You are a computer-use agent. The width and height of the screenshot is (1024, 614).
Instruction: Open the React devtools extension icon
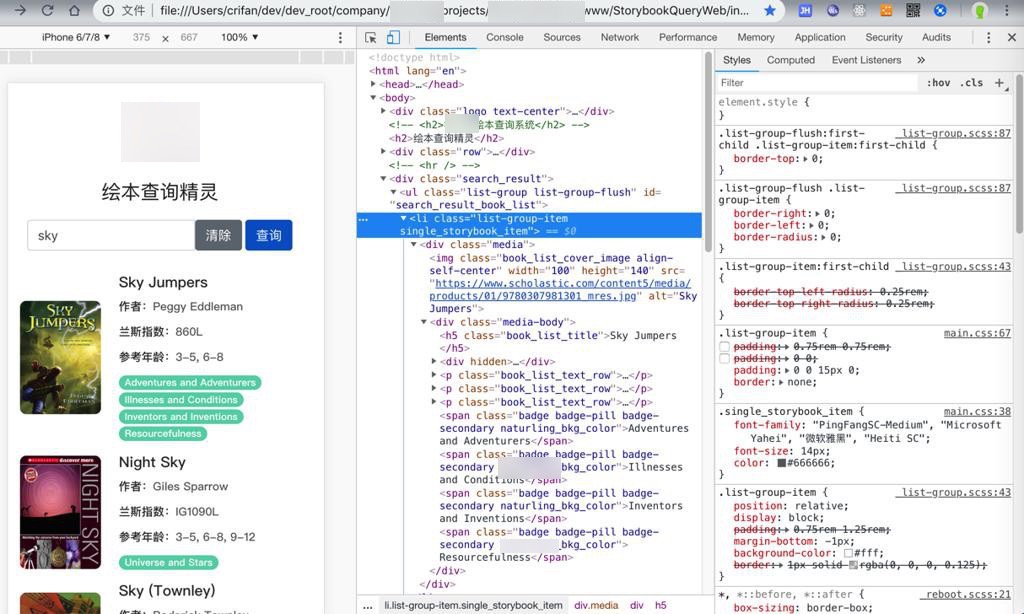pyautogui.click(x=859, y=10)
